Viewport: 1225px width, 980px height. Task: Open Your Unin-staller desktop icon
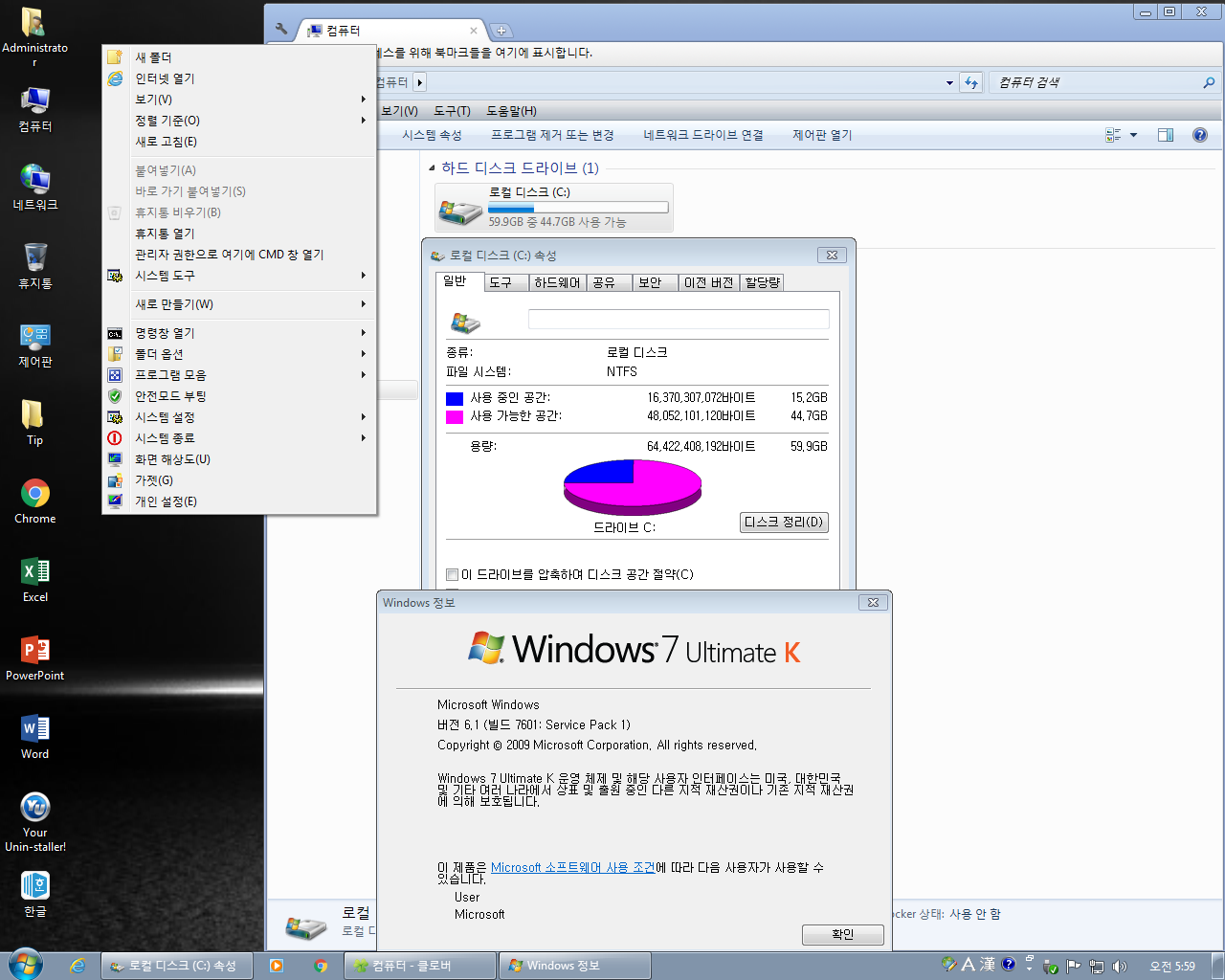(x=34, y=822)
